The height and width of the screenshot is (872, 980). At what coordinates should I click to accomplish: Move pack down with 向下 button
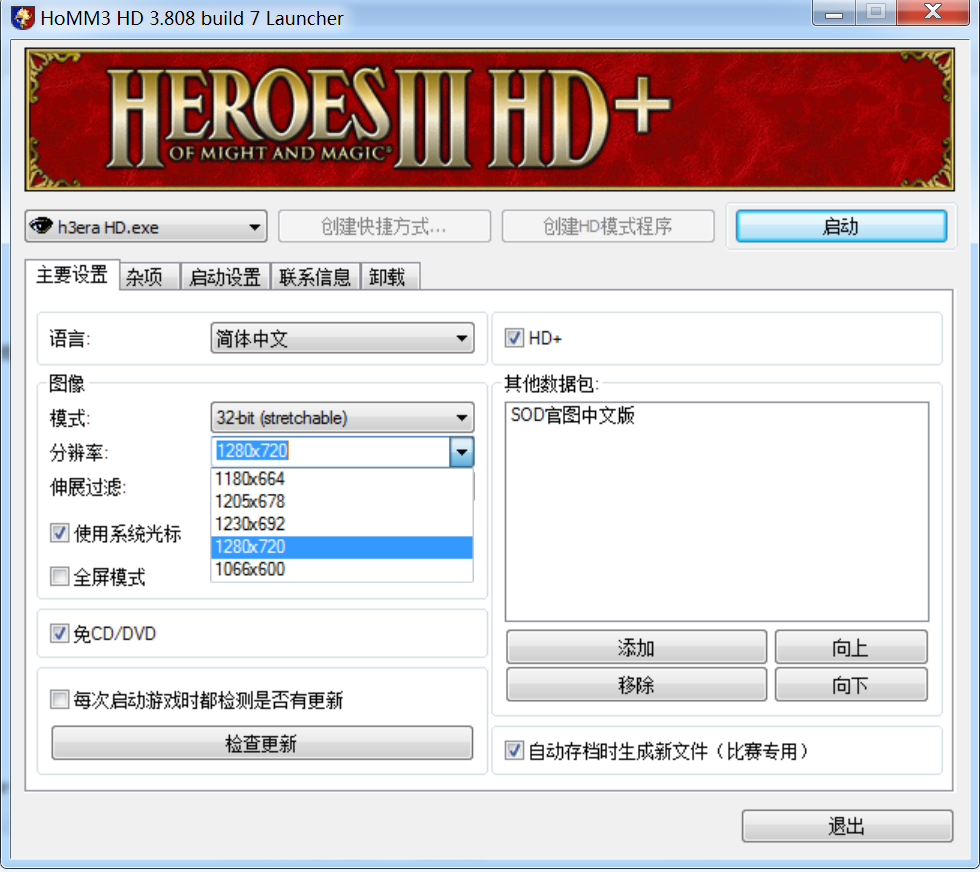[851, 685]
